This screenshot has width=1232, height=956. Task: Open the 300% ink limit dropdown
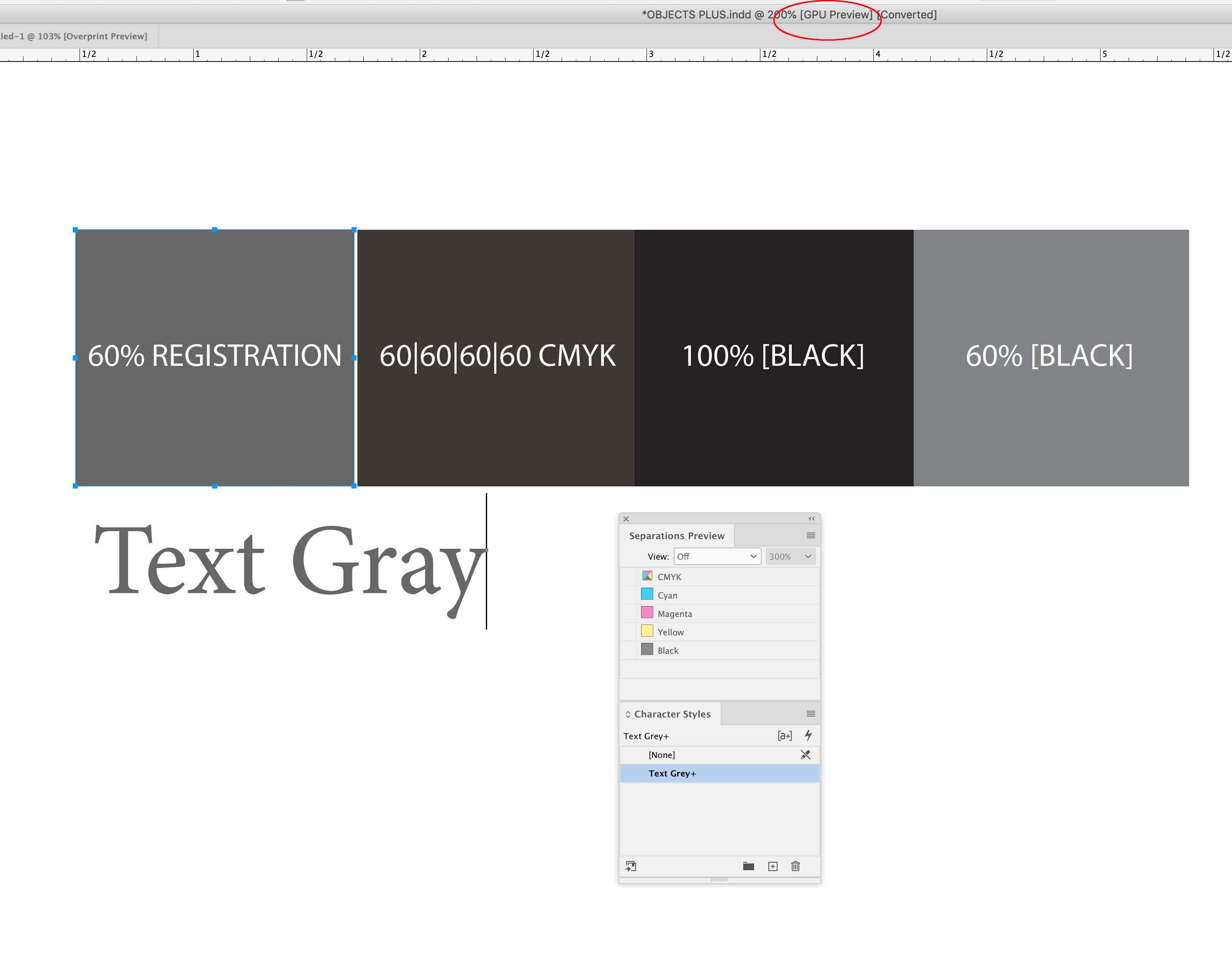(x=790, y=556)
